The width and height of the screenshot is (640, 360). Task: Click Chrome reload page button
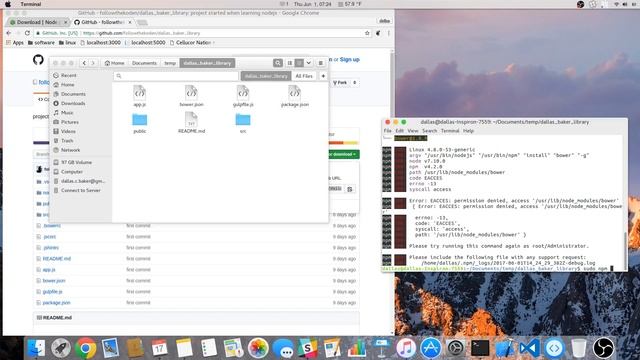pos(27,33)
